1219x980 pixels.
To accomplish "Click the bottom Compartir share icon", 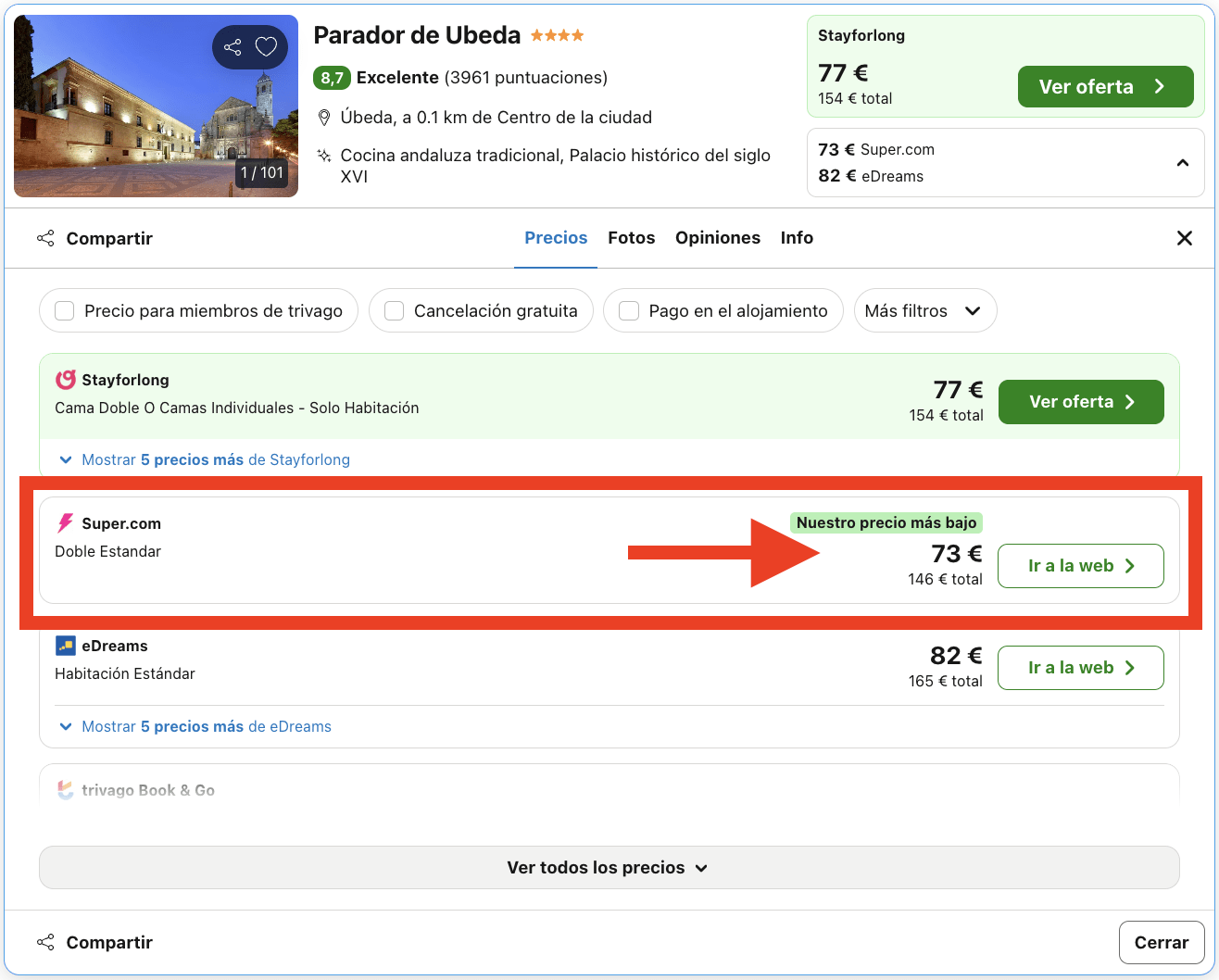I will coord(45,941).
